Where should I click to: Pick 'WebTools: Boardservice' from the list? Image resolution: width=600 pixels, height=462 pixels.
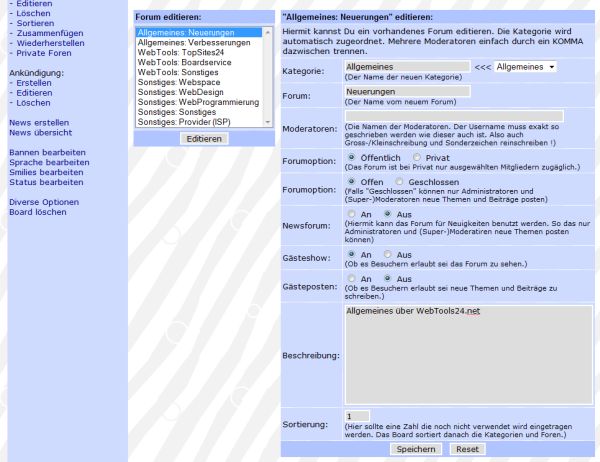tap(199, 62)
